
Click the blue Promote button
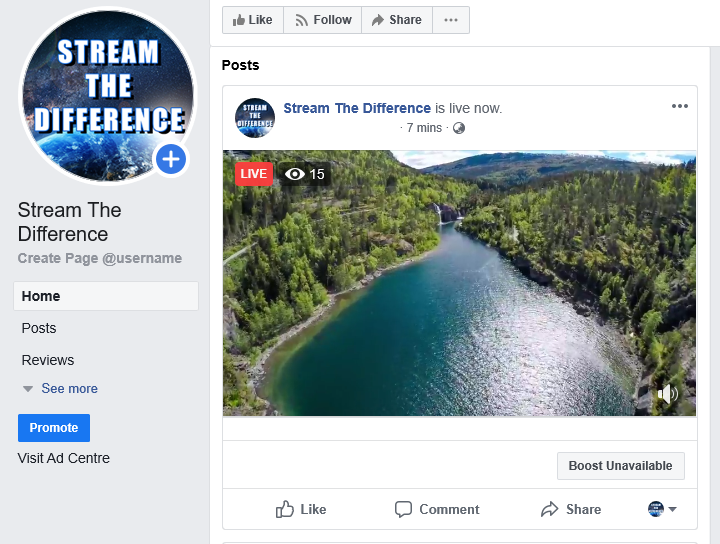coord(54,428)
